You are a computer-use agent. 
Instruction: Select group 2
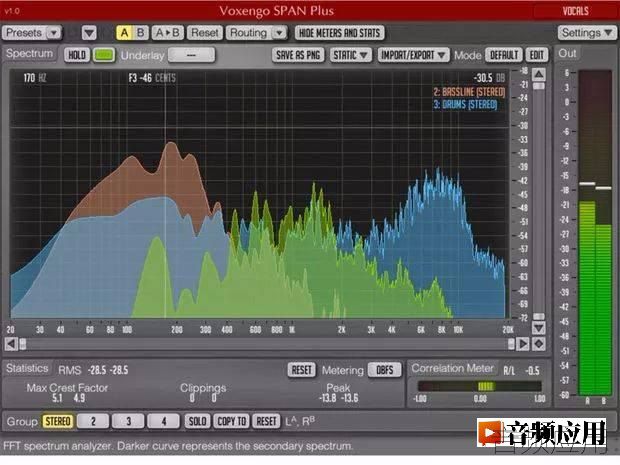pos(93,421)
